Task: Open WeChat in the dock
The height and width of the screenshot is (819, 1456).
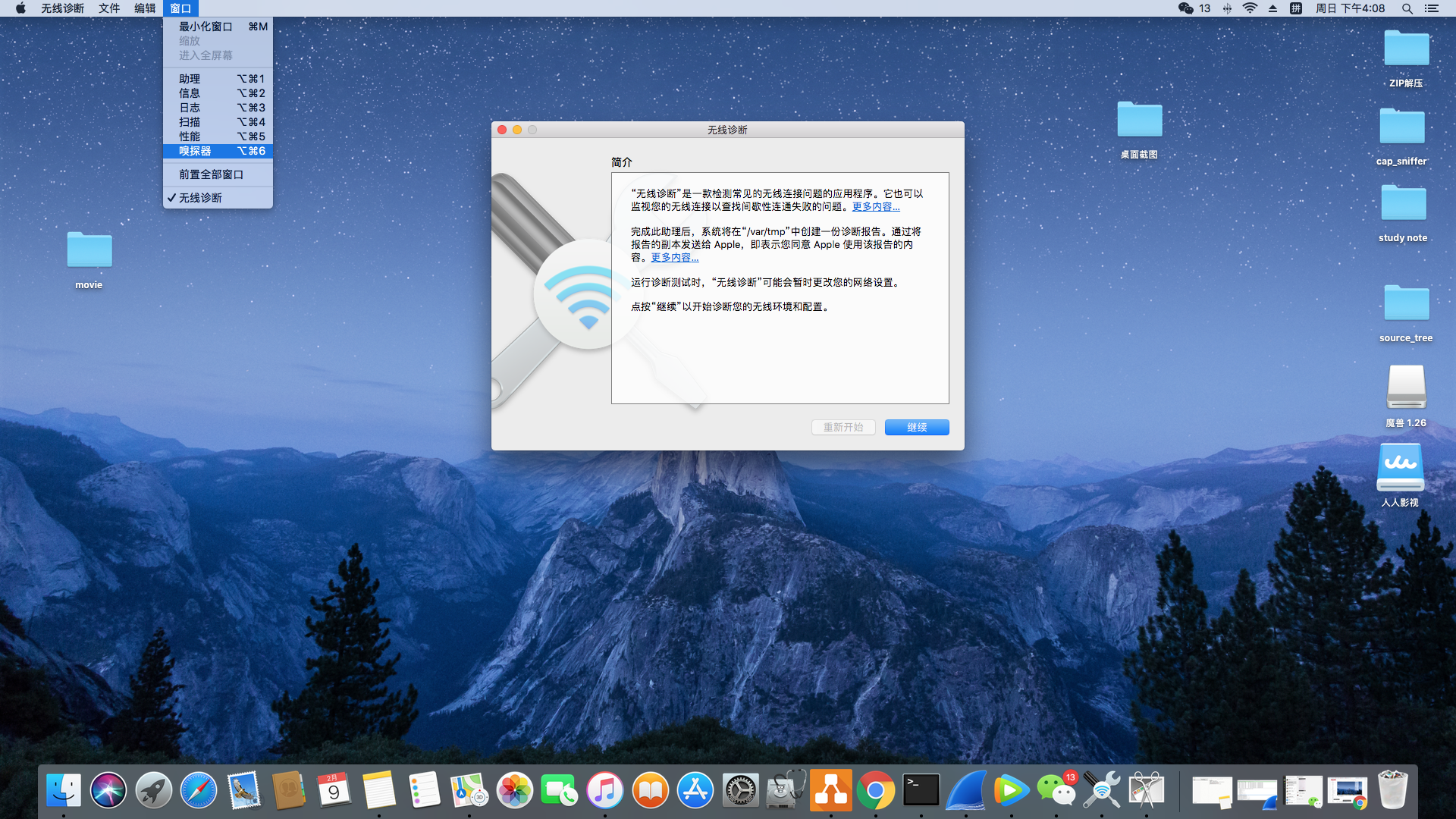Action: coord(1056,791)
